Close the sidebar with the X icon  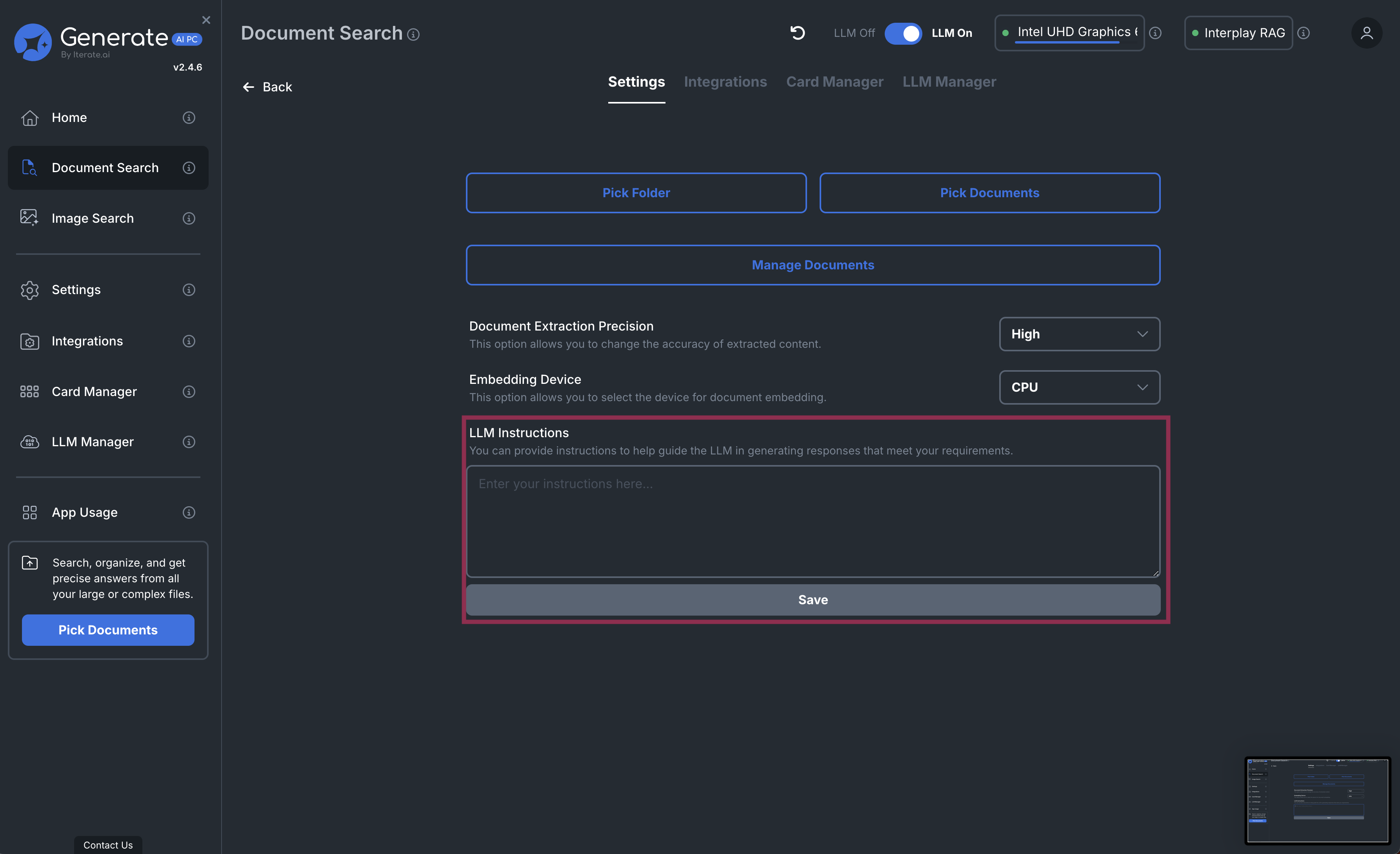click(206, 20)
